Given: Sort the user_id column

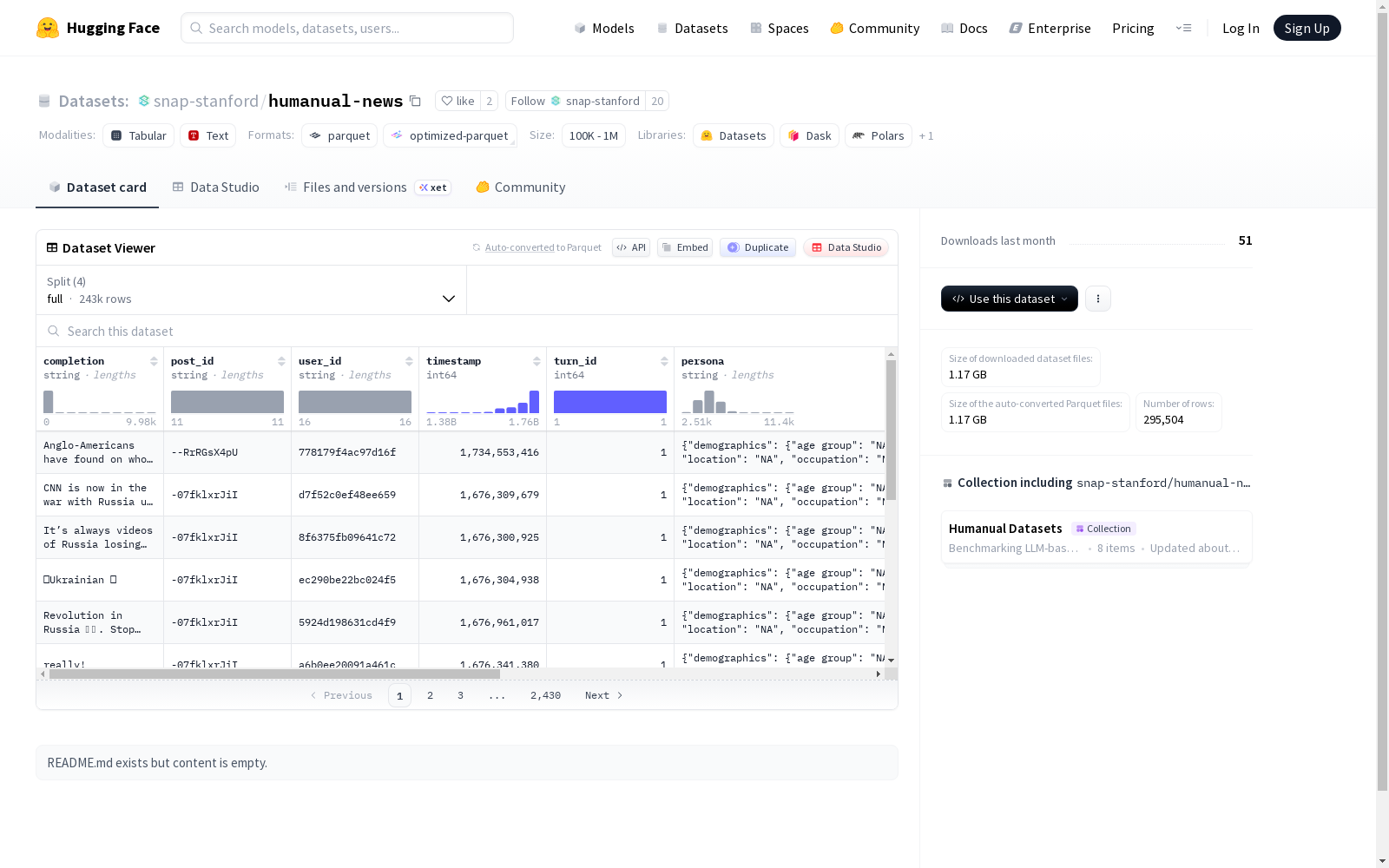Looking at the screenshot, I should (409, 361).
